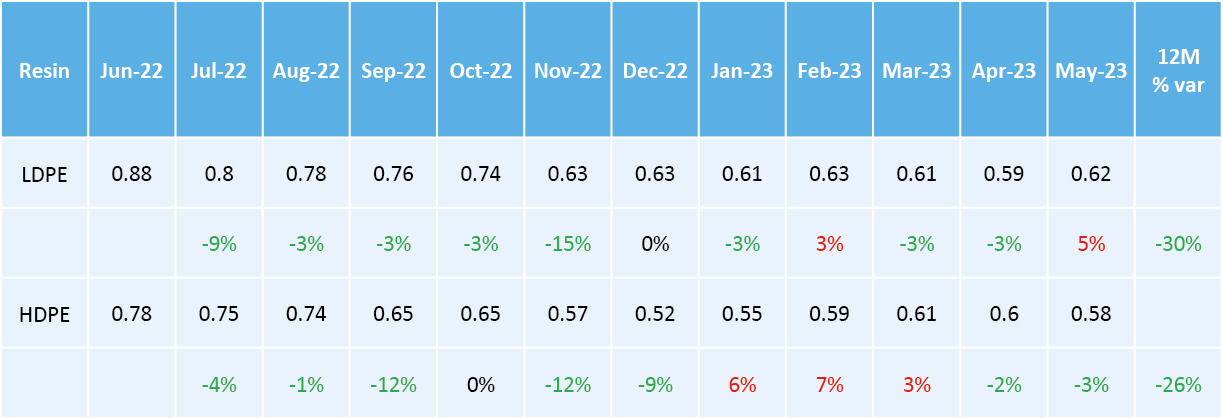
Task: Click the LDPE -15% change in Nov-22
Action: click(x=568, y=244)
